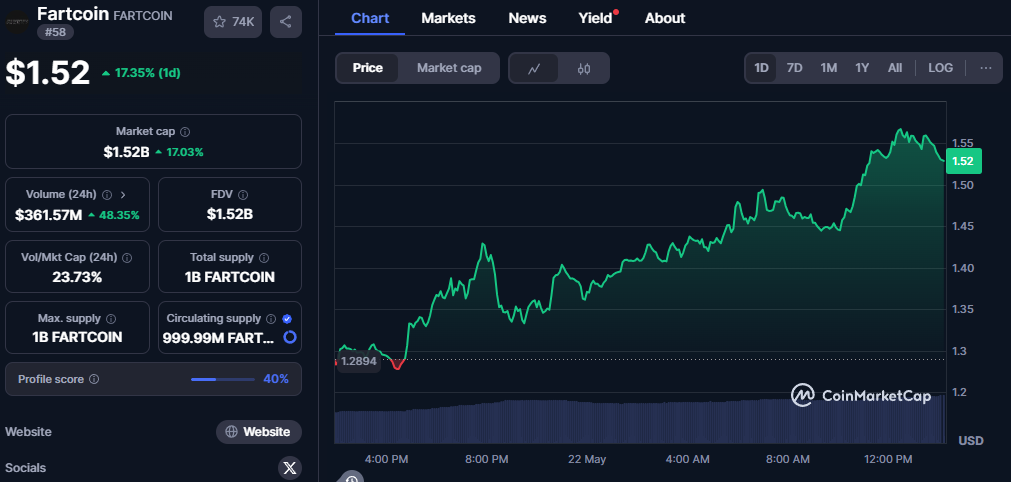The image size is (1011, 482).
Task: Click the circular supply progress ring icon
Action: (x=290, y=337)
